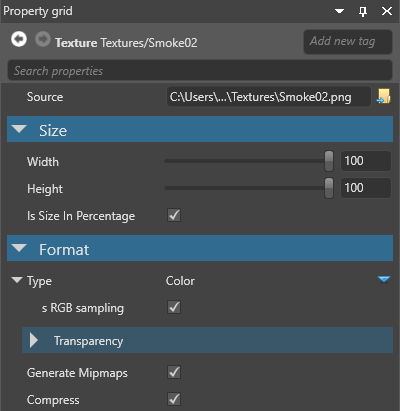This screenshot has width=400, height=411.
Task: Toggle sRGB sampling checkbox
Action: pyautogui.click(x=174, y=307)
